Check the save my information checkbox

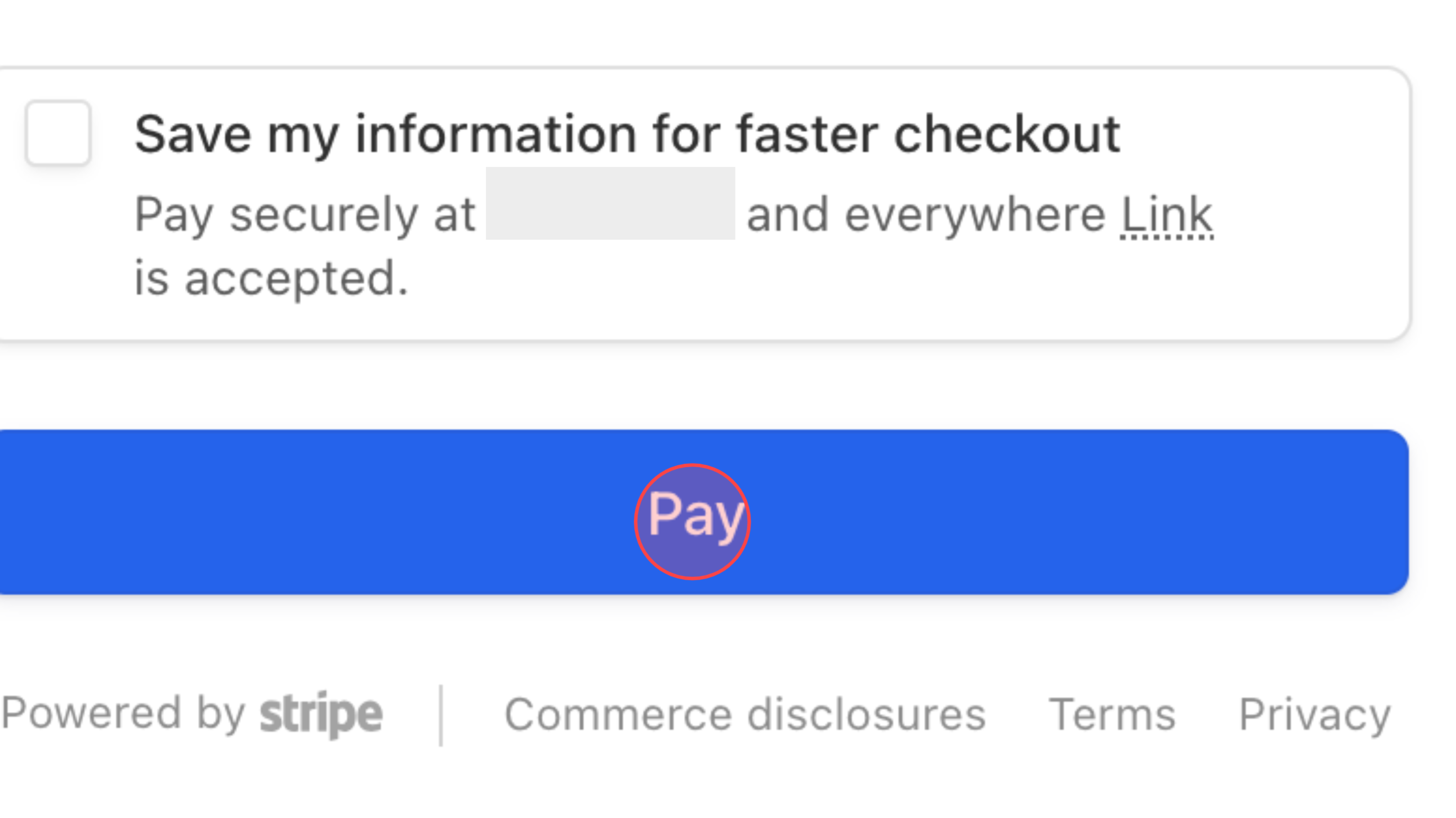click(x=58, y=133)
